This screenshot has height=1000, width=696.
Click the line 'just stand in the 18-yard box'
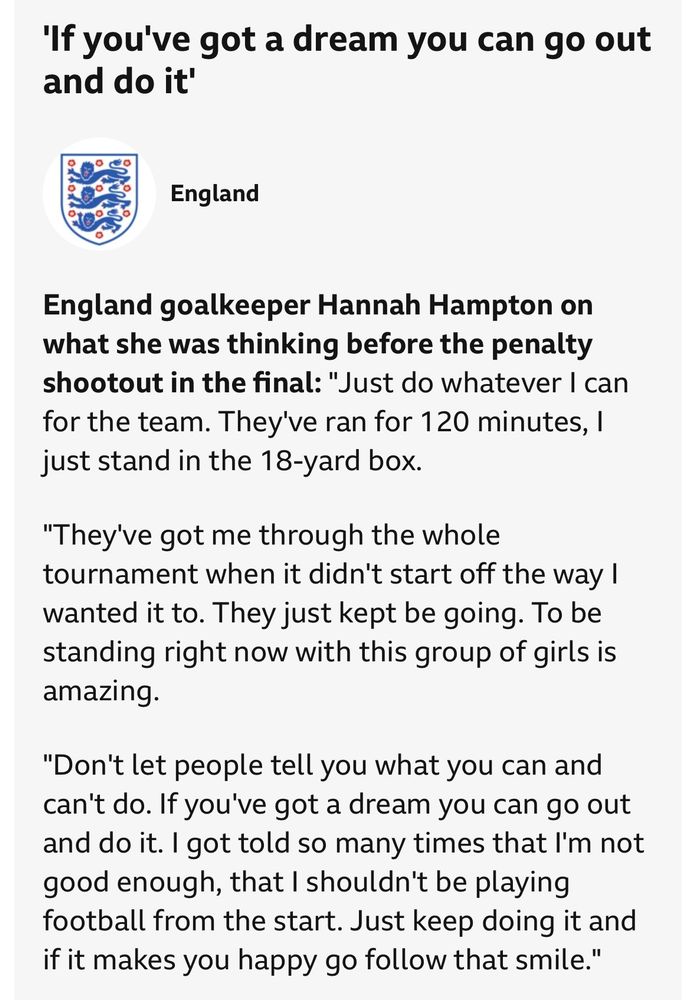(x=232, y=460)
